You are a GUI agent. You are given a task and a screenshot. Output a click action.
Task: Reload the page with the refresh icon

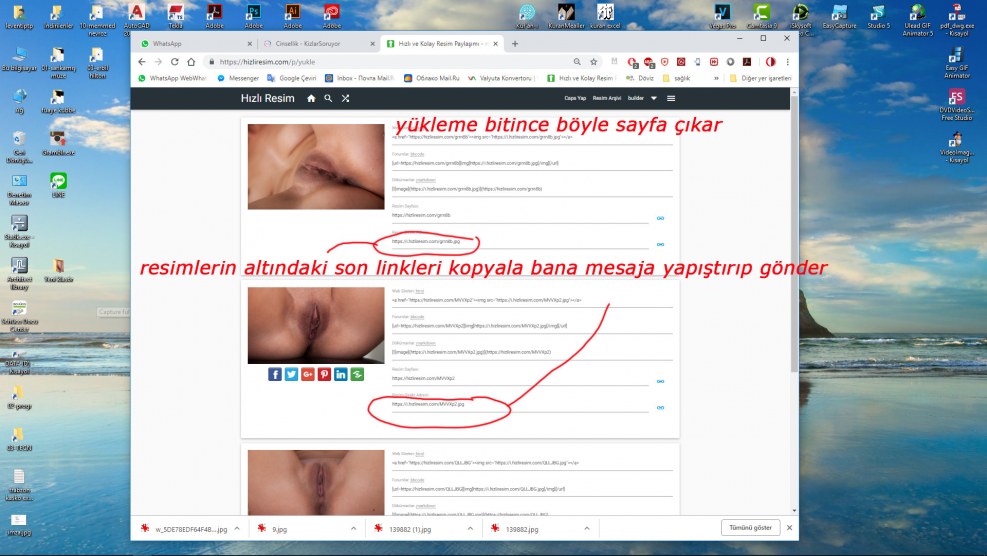click(x=176, y=62)
